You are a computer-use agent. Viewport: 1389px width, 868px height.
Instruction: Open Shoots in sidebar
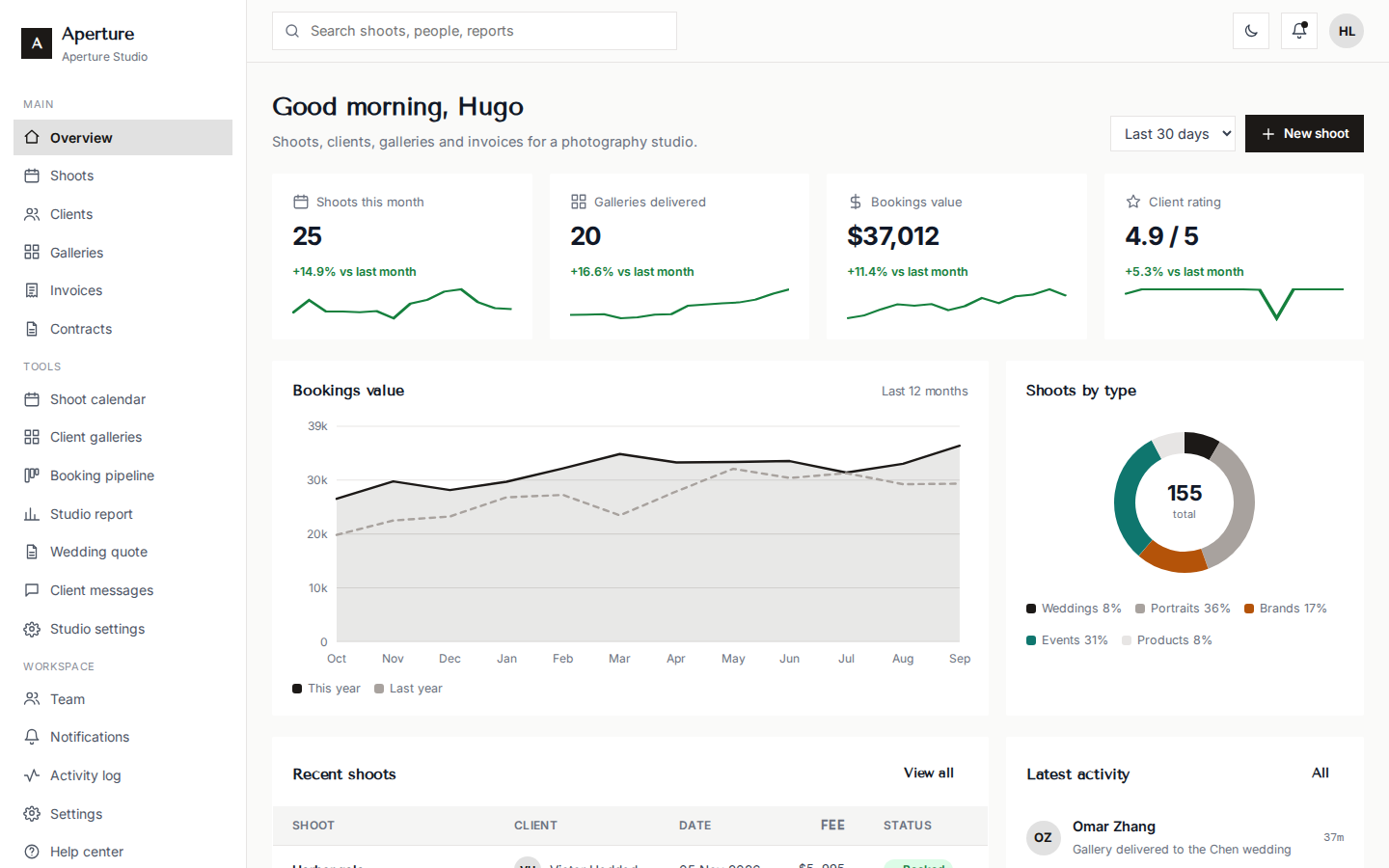click(x=123, y=176)
